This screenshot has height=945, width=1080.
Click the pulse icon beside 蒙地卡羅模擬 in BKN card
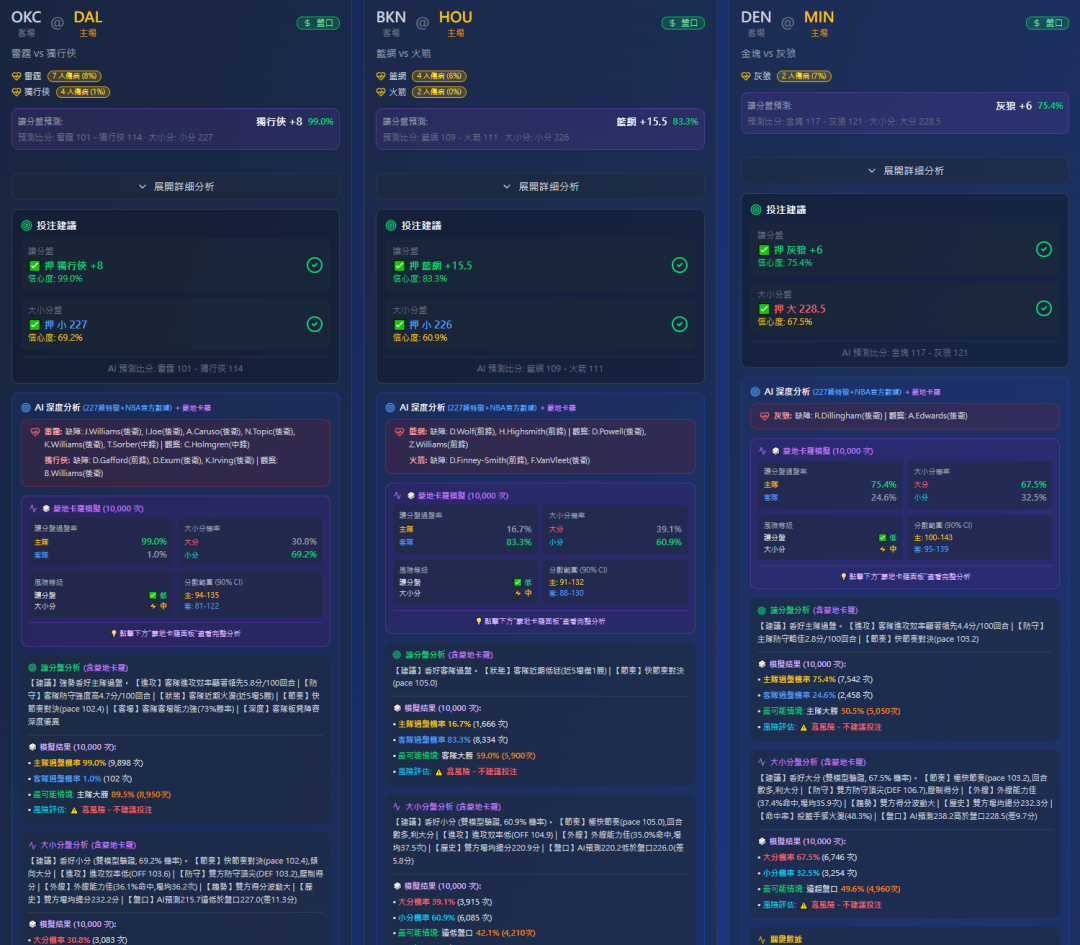[397, 495]
